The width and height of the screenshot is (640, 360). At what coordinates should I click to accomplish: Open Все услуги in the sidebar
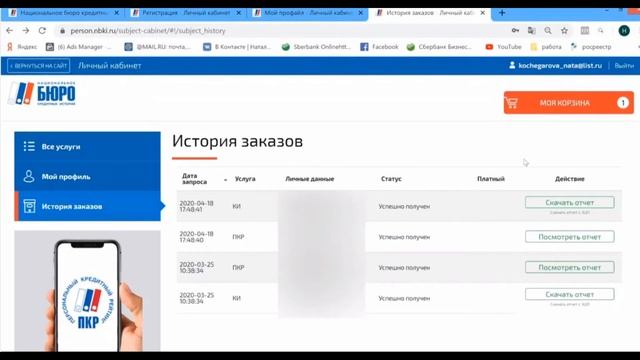[x=87, y=147]
